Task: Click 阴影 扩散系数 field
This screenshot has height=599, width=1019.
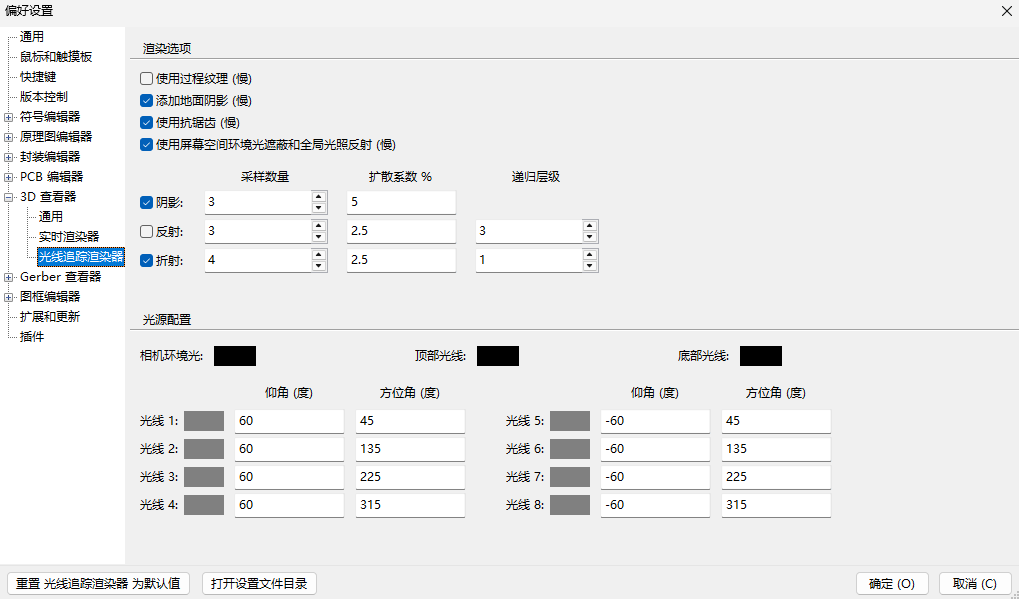Action: point(401,202)
